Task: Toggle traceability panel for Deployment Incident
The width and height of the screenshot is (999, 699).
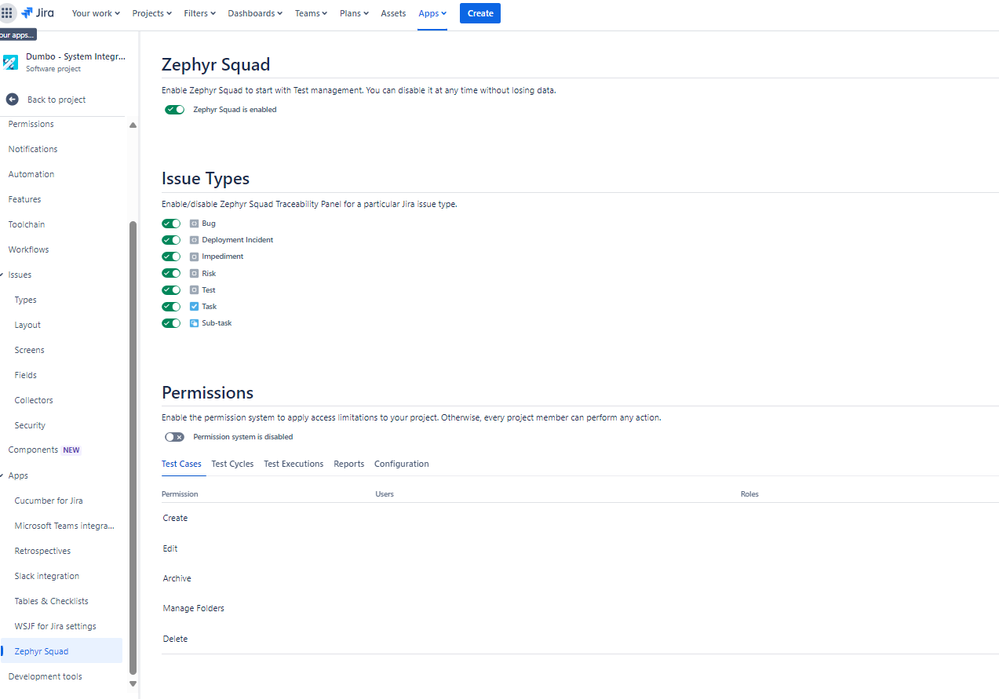Action: click(x=171, y=240)
